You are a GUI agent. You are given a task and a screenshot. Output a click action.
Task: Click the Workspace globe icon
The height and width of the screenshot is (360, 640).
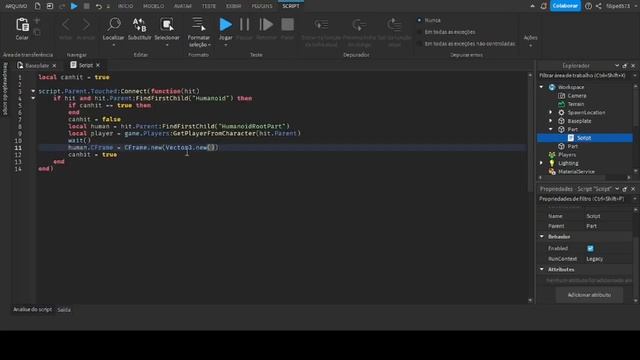[x=552, y=87]
